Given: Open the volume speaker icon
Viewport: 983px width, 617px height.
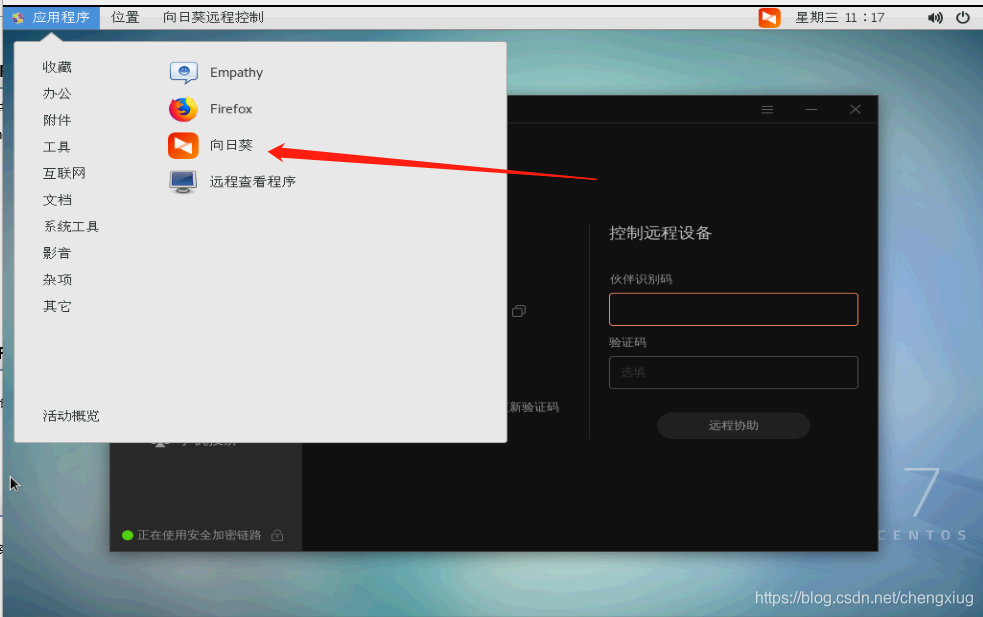Looking at the screenshot, I should [x=935, y=18].
